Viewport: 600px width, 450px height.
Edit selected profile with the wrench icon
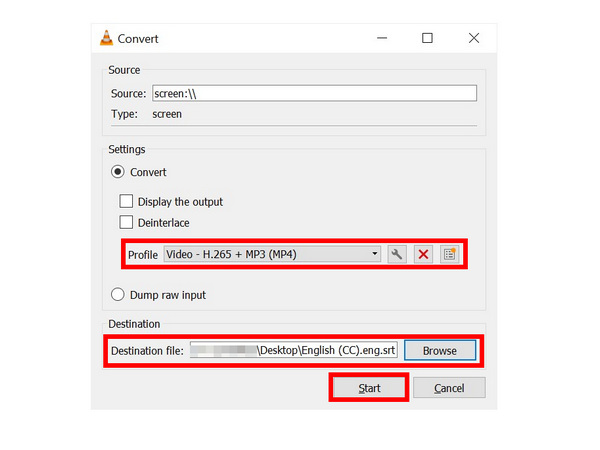click(x=397, y=254)
